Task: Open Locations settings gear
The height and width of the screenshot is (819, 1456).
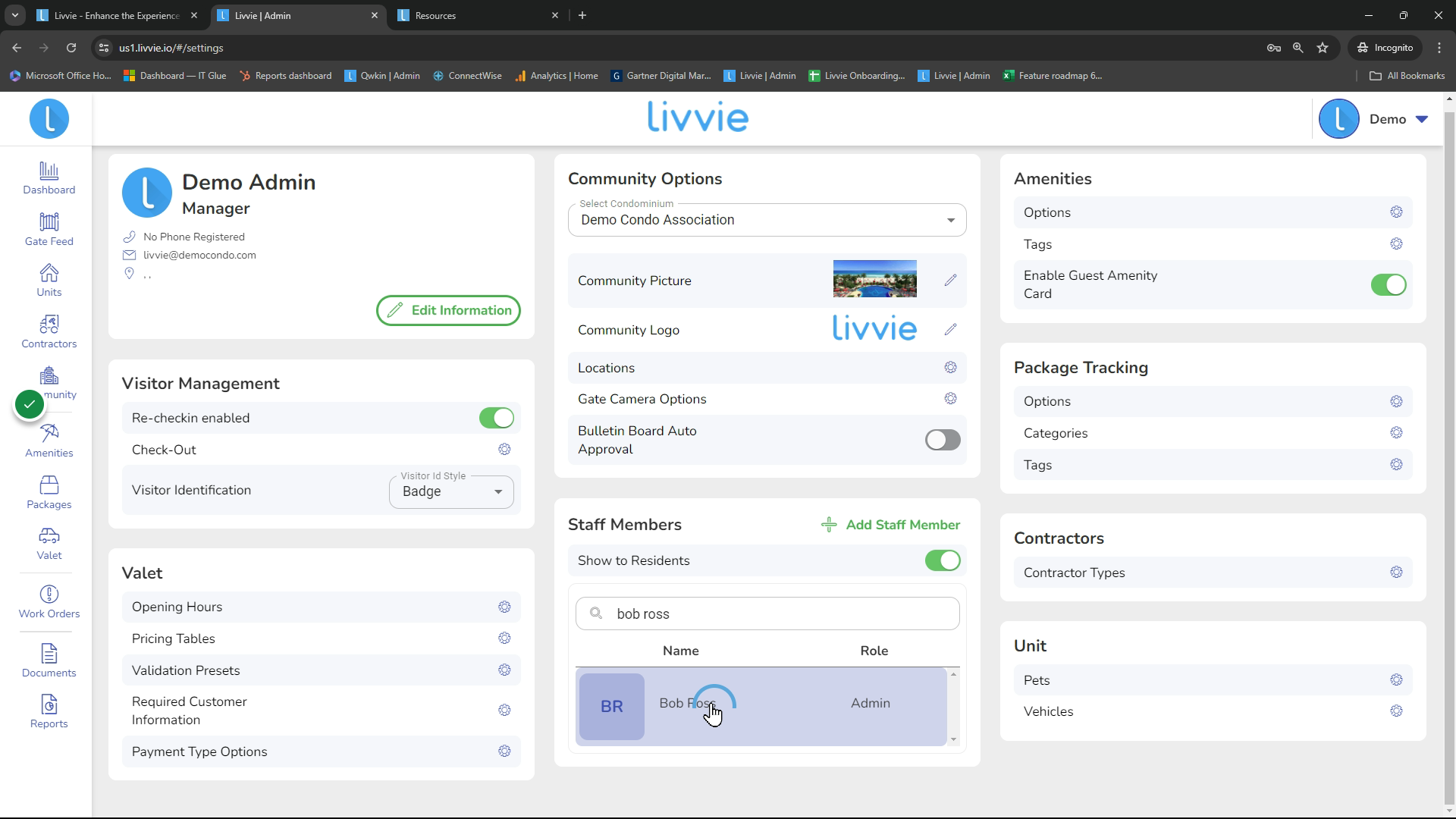Action: click(x=950, y=368)
